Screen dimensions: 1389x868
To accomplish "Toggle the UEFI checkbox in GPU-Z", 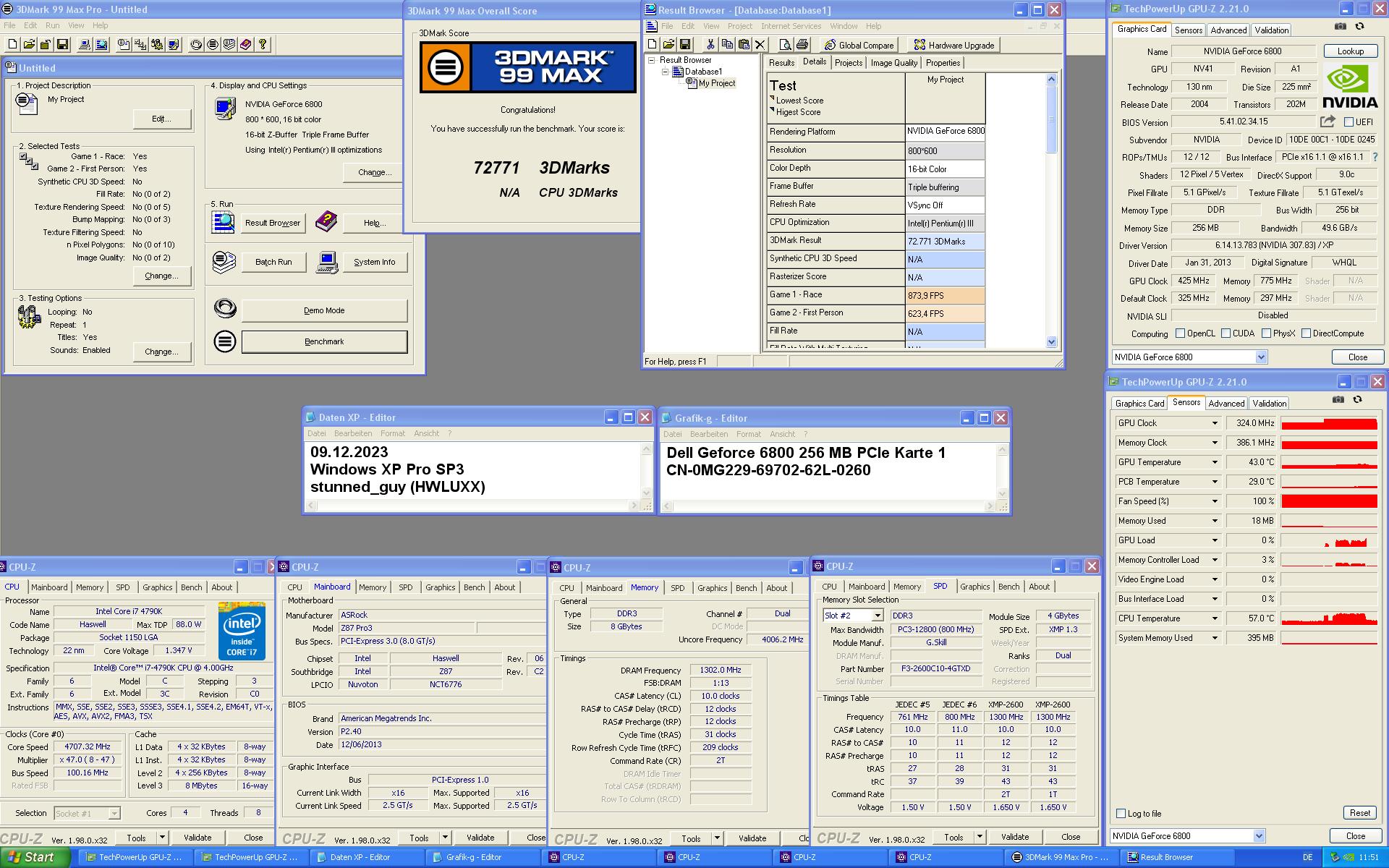I will click(x=1348, y=122).
